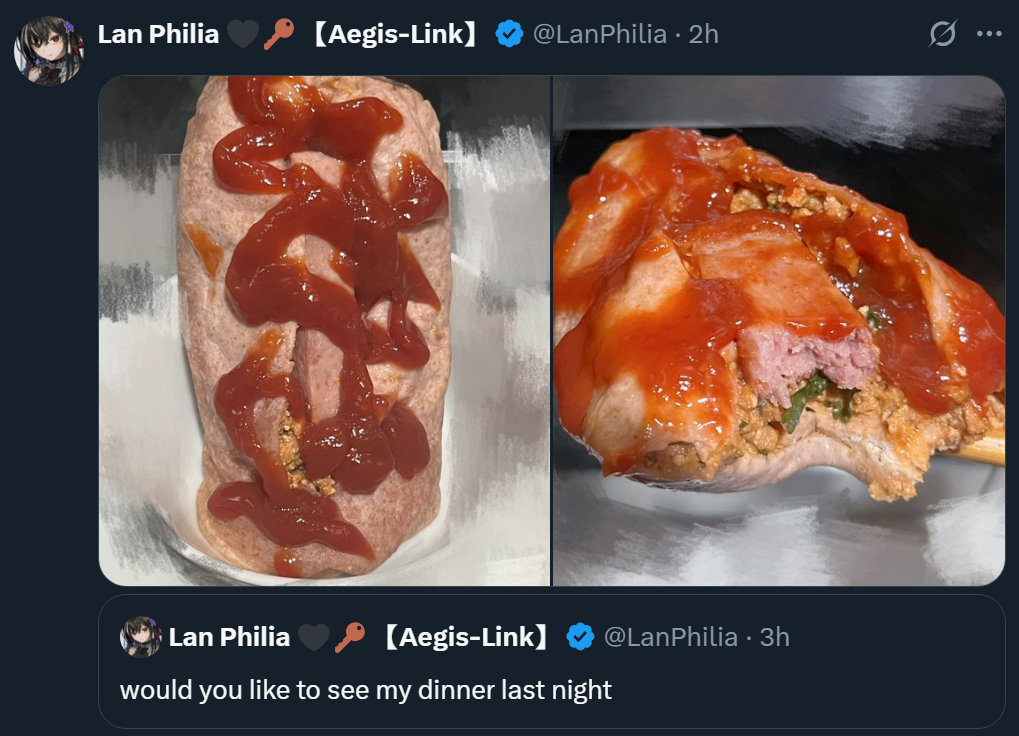Image resolution: width=1019 pixels, height=736 pixels.
Task: Click the dark heart emoji in the main post name
Action: (x=241, y=34)
